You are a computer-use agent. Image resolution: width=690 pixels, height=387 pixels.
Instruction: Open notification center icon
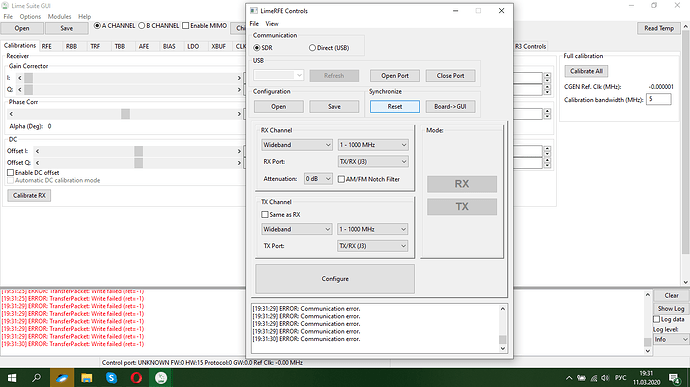[674, 378]
